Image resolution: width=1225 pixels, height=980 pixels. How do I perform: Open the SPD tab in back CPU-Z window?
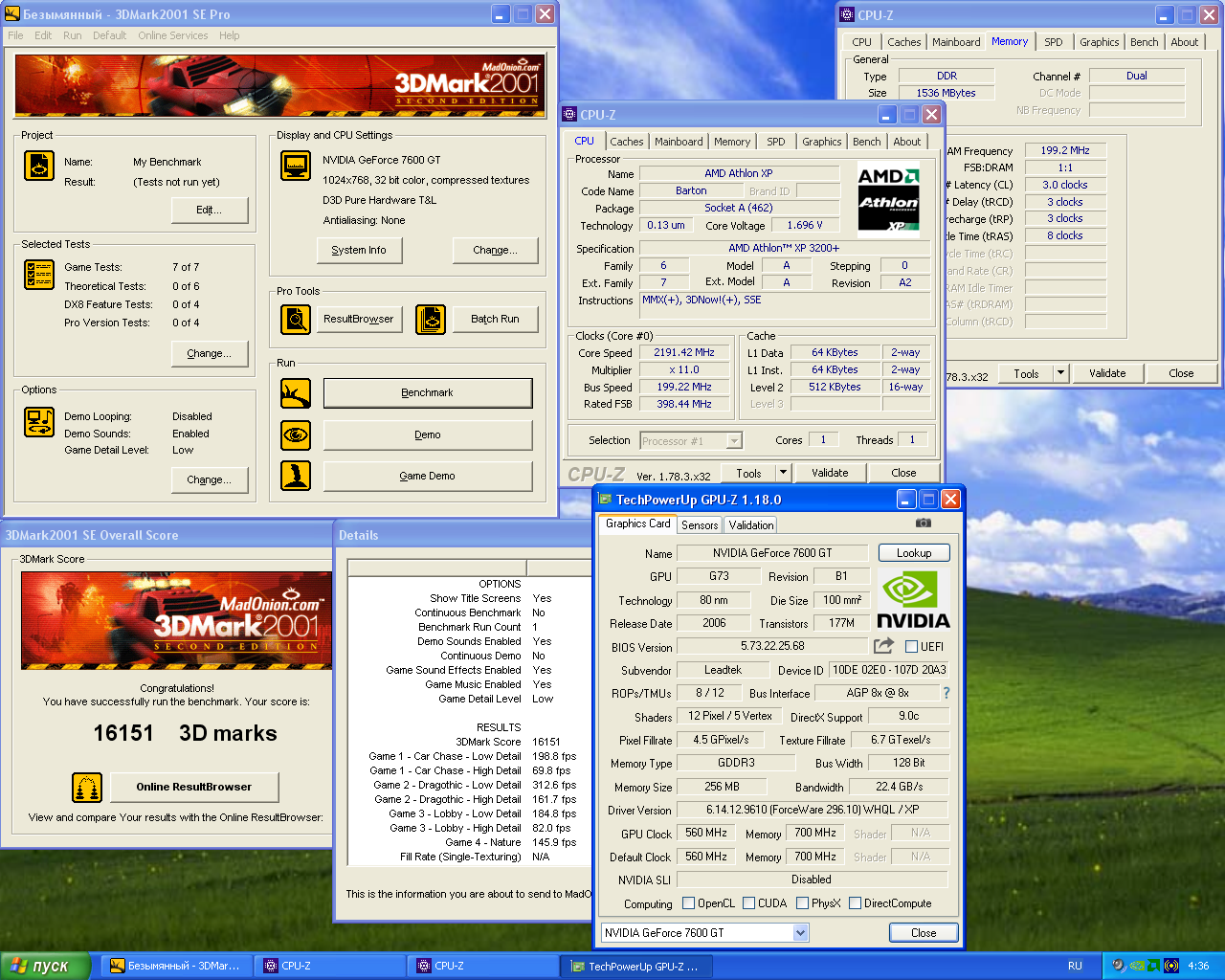coord(1054,42)
